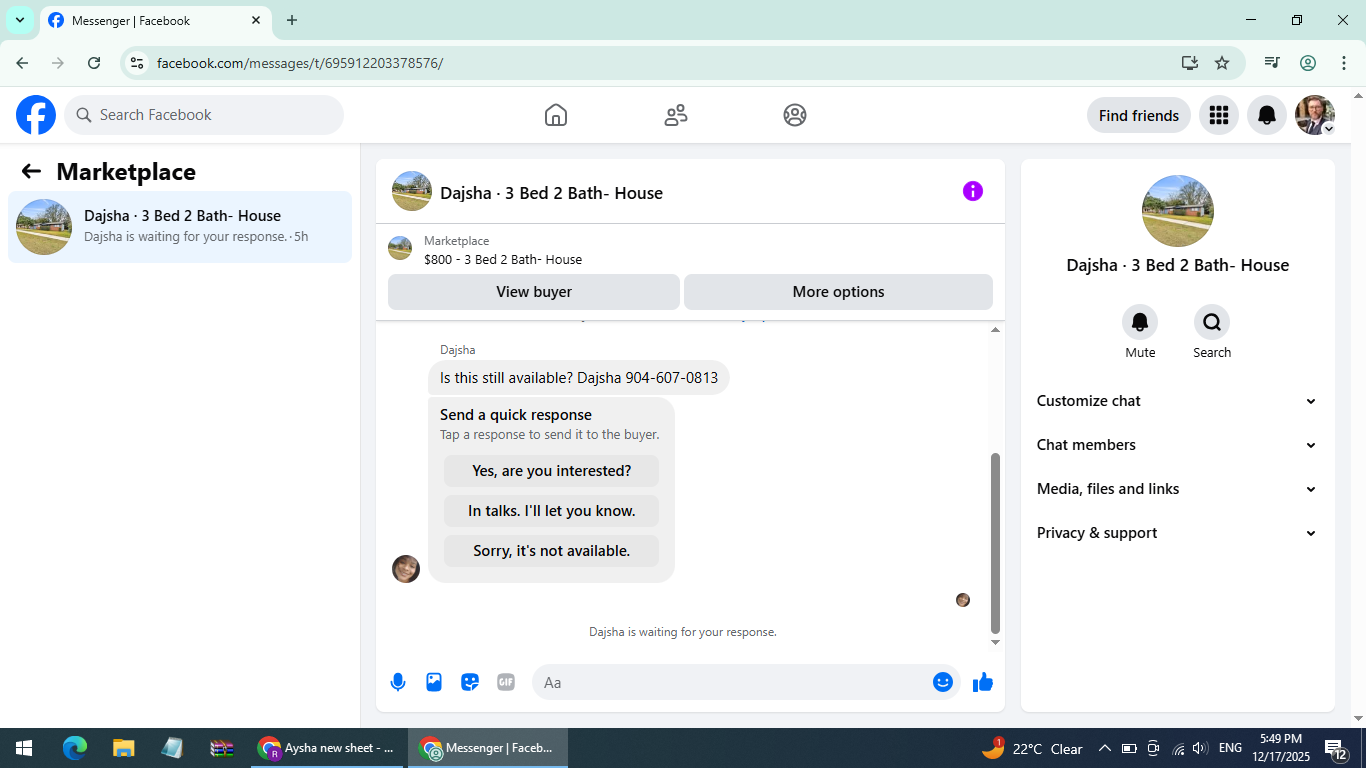The height and width of the screenshot is (768, 1366).
Task: Send 'In talks. I'll let you know.' response
Action: coord(552,511)
